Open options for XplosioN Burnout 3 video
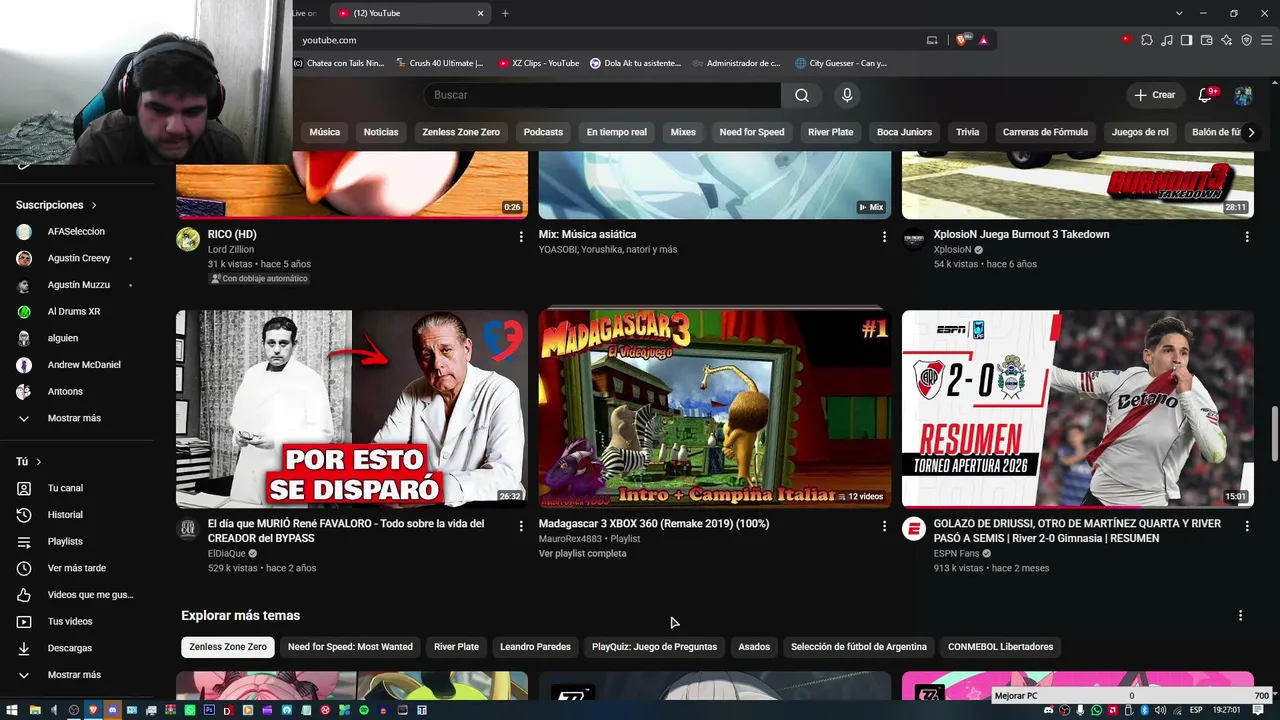This screenshot has height=720, width=1280. click(x=1247, y=237)
